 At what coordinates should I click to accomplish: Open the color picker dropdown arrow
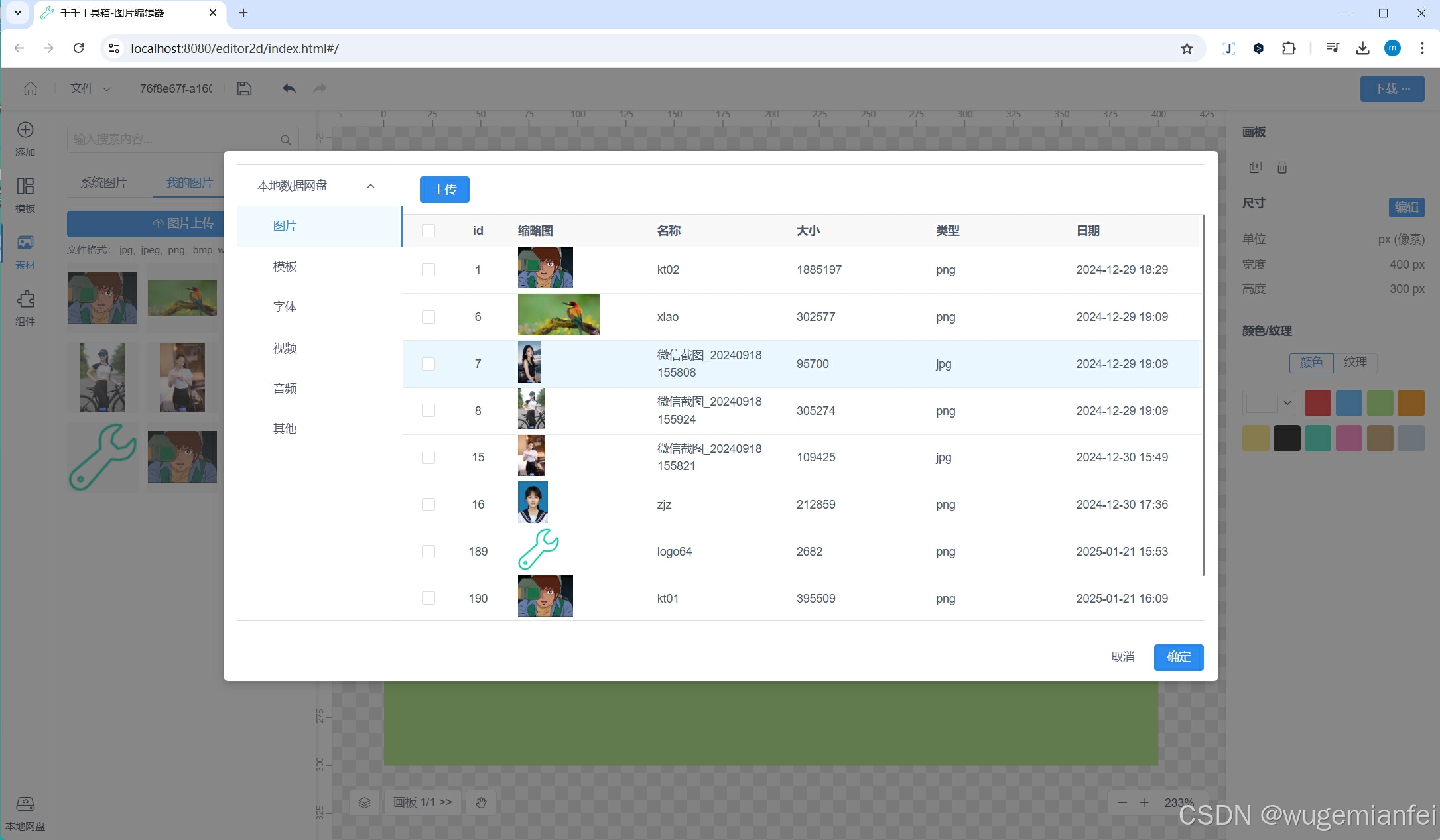(1287, 403)
